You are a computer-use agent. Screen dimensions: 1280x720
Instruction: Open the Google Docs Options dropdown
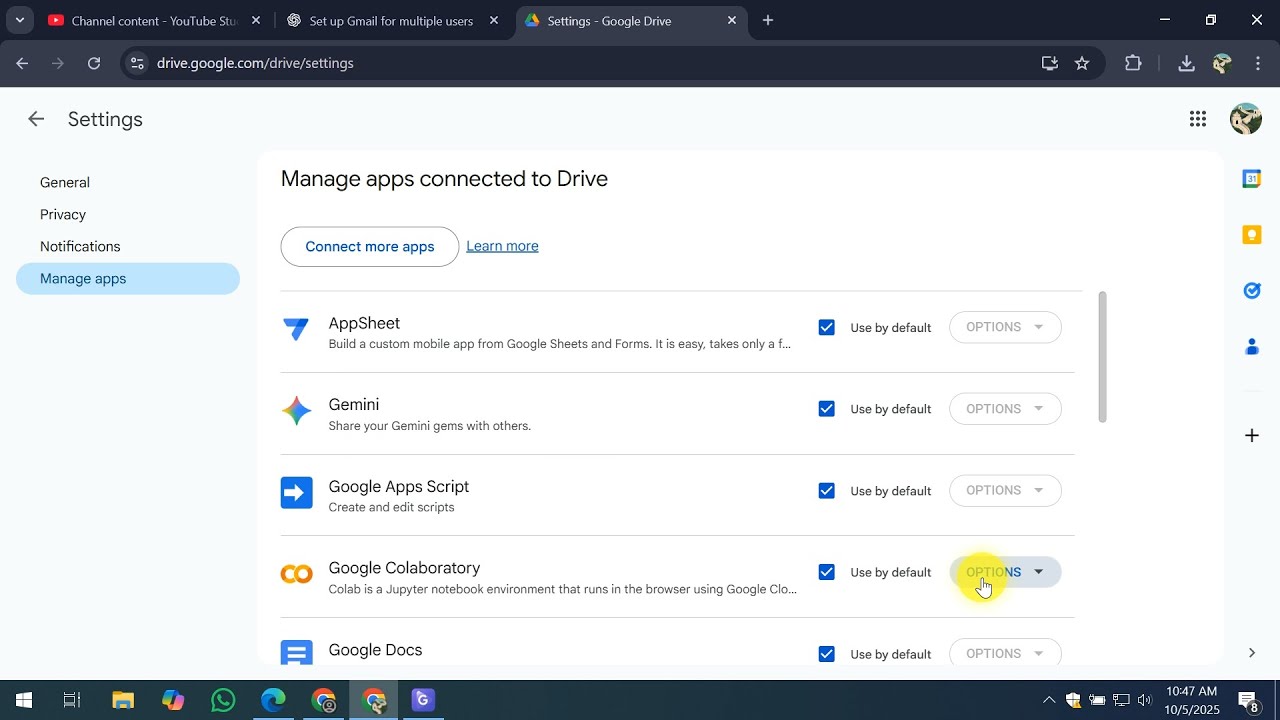[x=1005, y=652]
